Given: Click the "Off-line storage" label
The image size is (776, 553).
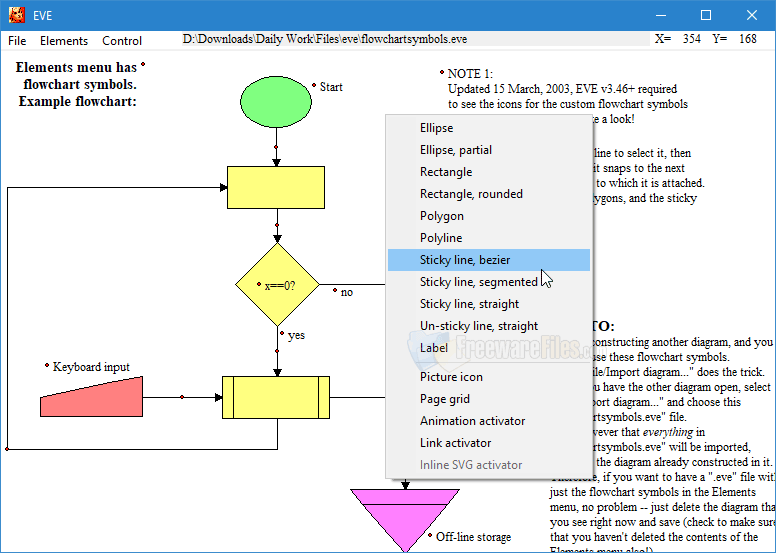Looking at the screenshot, I should point(473,537).
